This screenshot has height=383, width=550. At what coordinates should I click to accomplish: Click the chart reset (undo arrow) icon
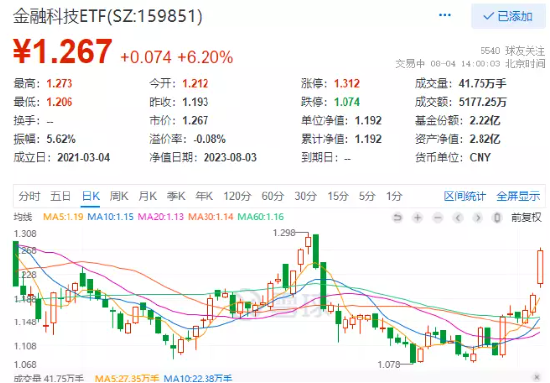(x=397, y=218)
